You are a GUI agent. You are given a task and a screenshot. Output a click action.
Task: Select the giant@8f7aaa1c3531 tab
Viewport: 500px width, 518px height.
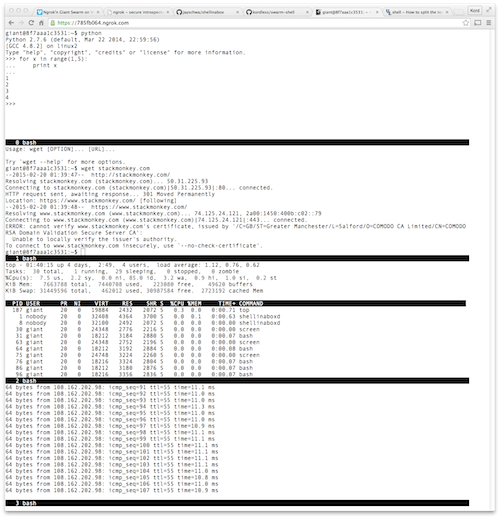[347, 12]
